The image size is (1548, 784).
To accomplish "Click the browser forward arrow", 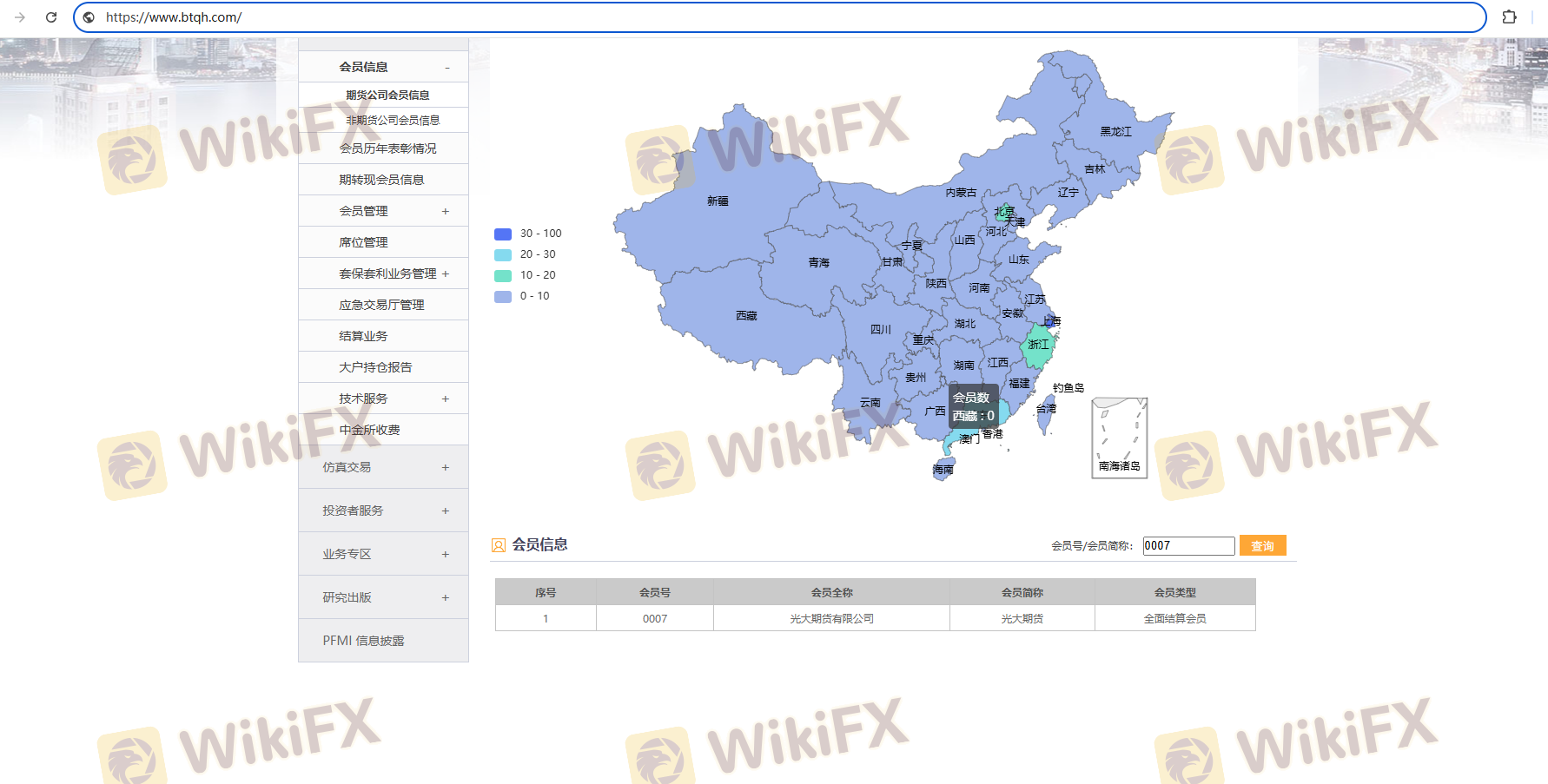I will [20, 17].
